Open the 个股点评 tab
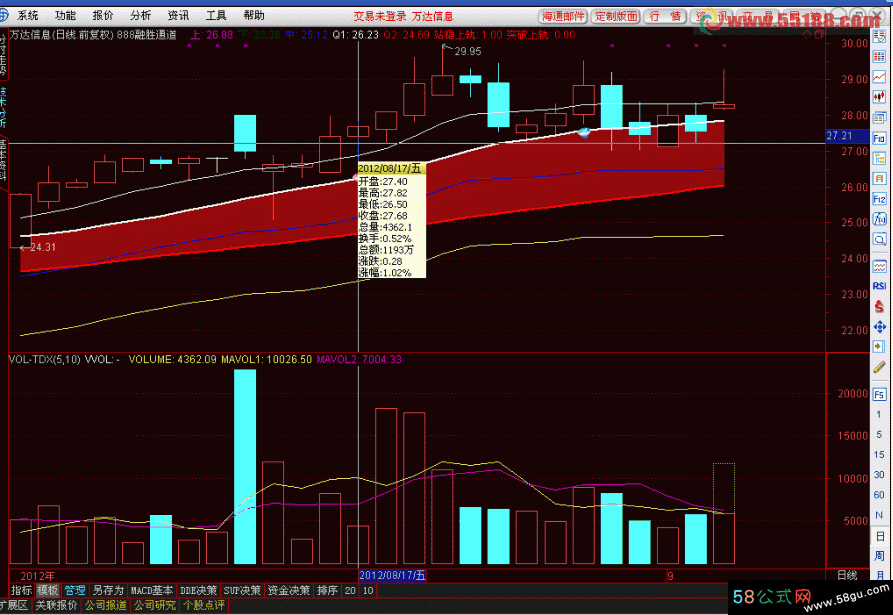The width and height of the screenshot is (893, 615). click(204, 605)
